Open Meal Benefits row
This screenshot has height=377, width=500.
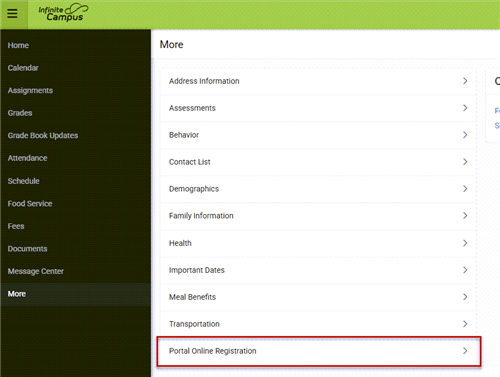[x=318, y=297]
